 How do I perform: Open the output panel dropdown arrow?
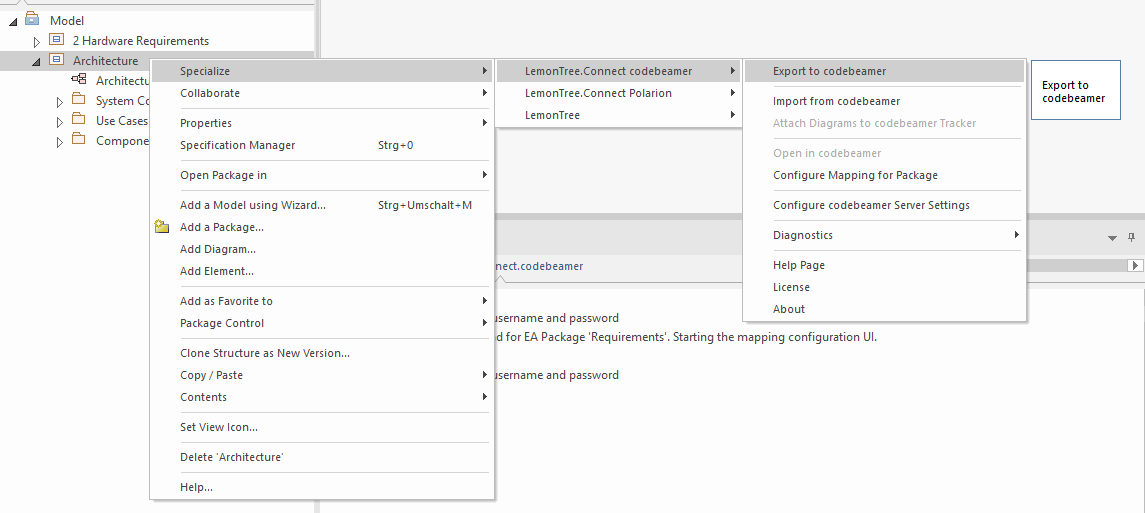click(x=1112, y=238)
